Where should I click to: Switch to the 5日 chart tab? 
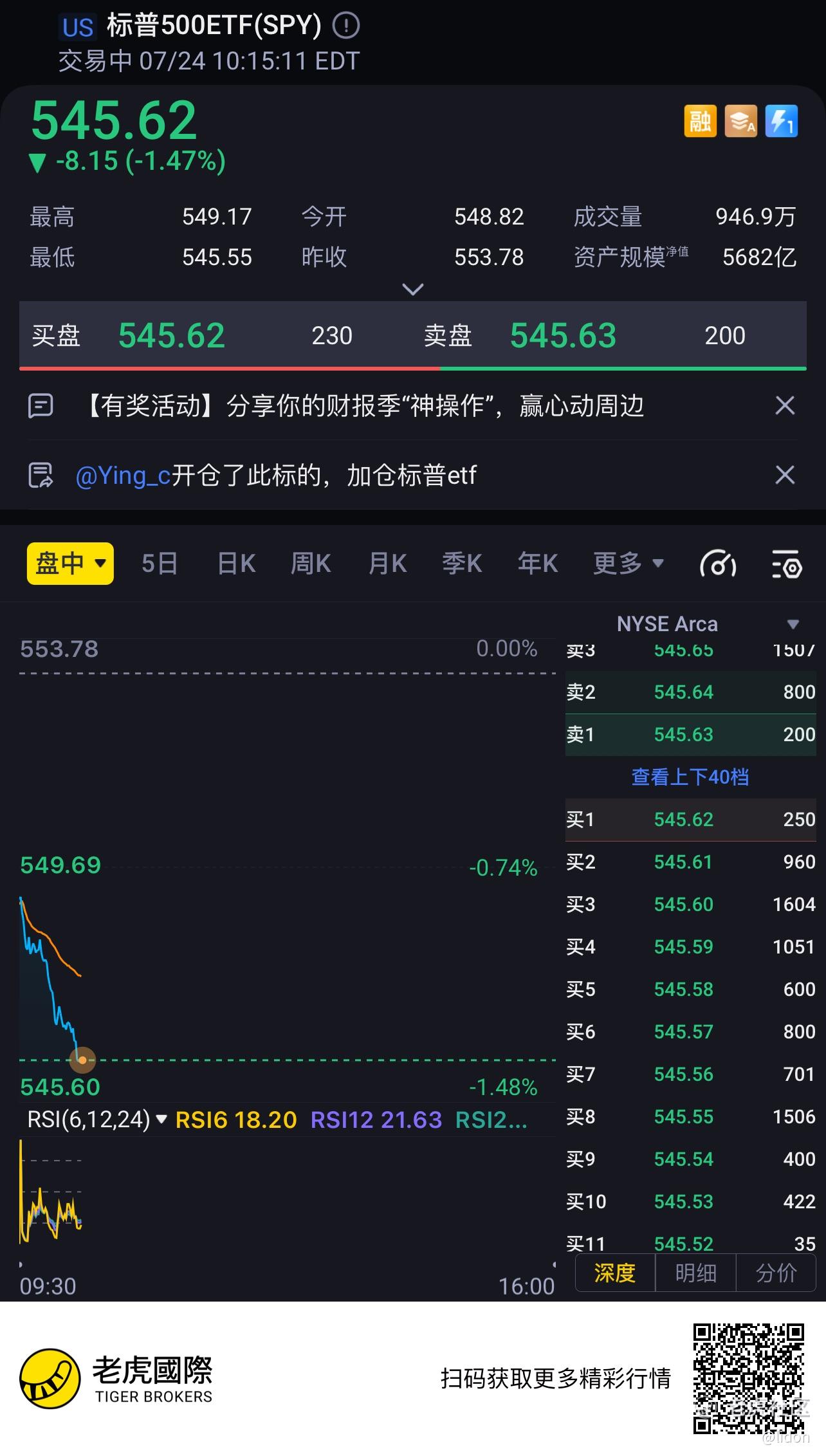tap(160, 564)
